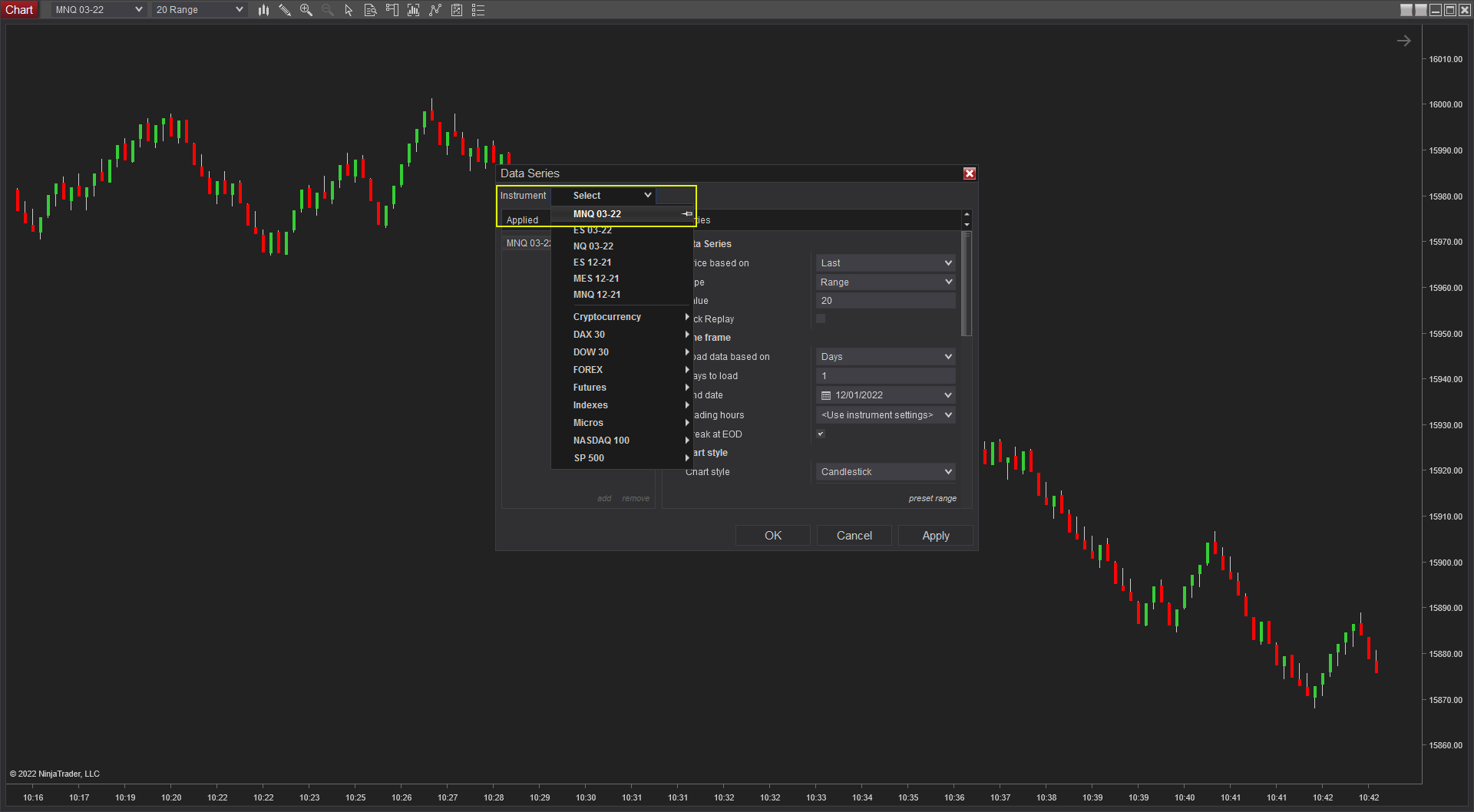
Task: Click the Apply button
Action: tap(936, 536)
